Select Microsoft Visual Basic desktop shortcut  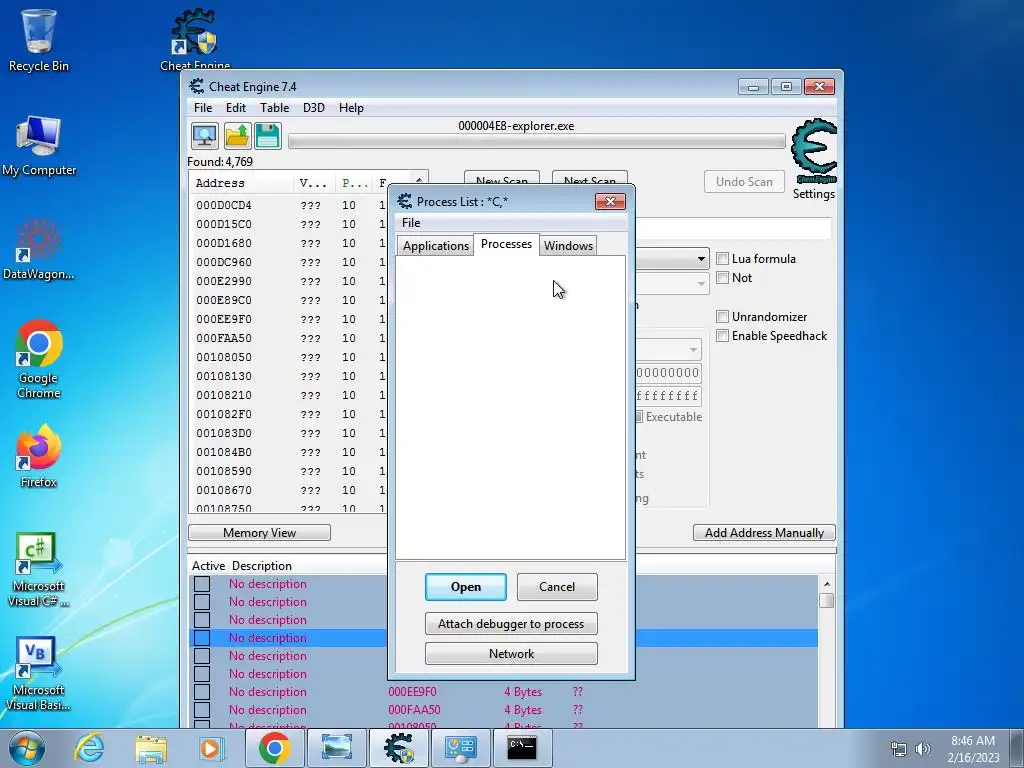click(38, 674)
